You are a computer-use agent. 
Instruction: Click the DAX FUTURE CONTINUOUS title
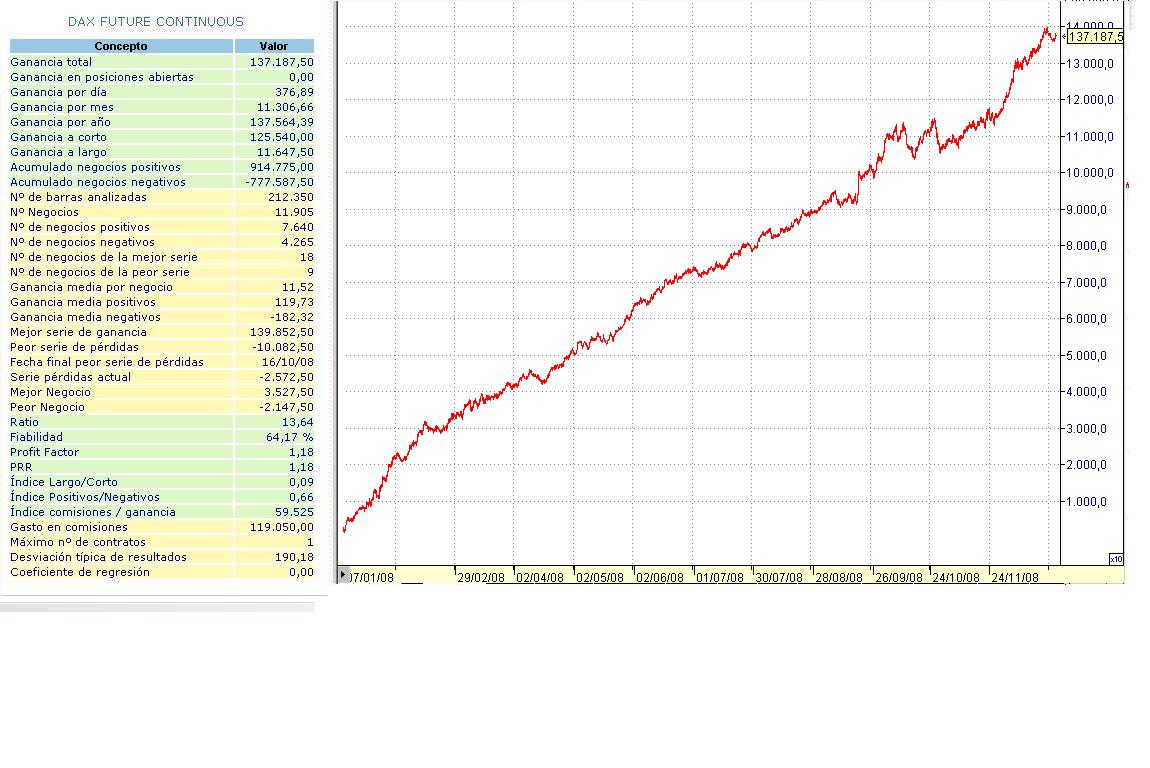pyautogui.click(x=155, y=22)
